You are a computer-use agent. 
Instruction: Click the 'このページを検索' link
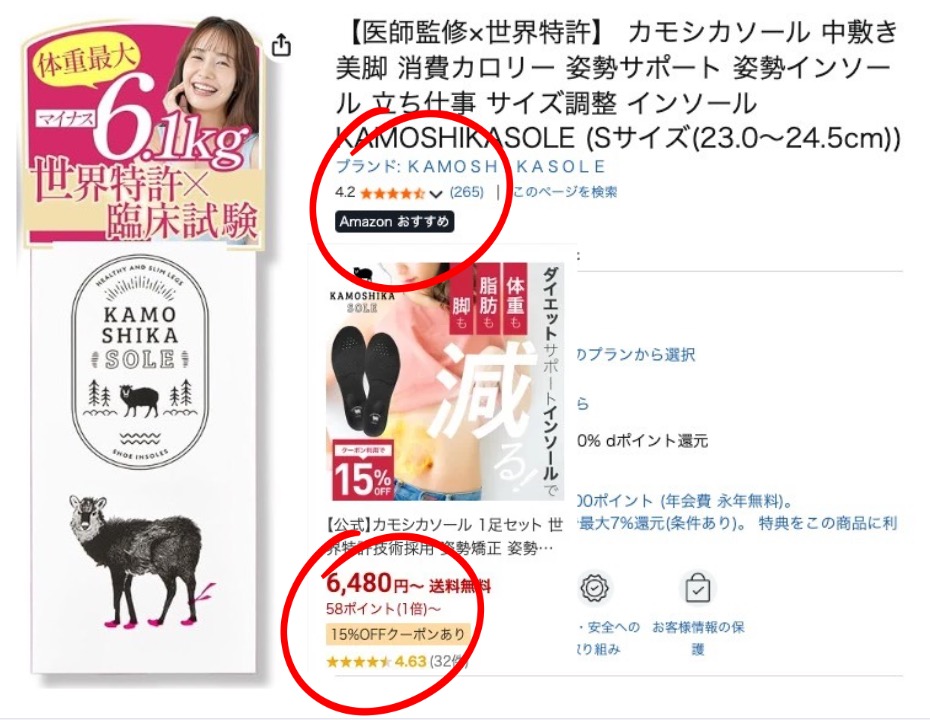coord(565,192)
